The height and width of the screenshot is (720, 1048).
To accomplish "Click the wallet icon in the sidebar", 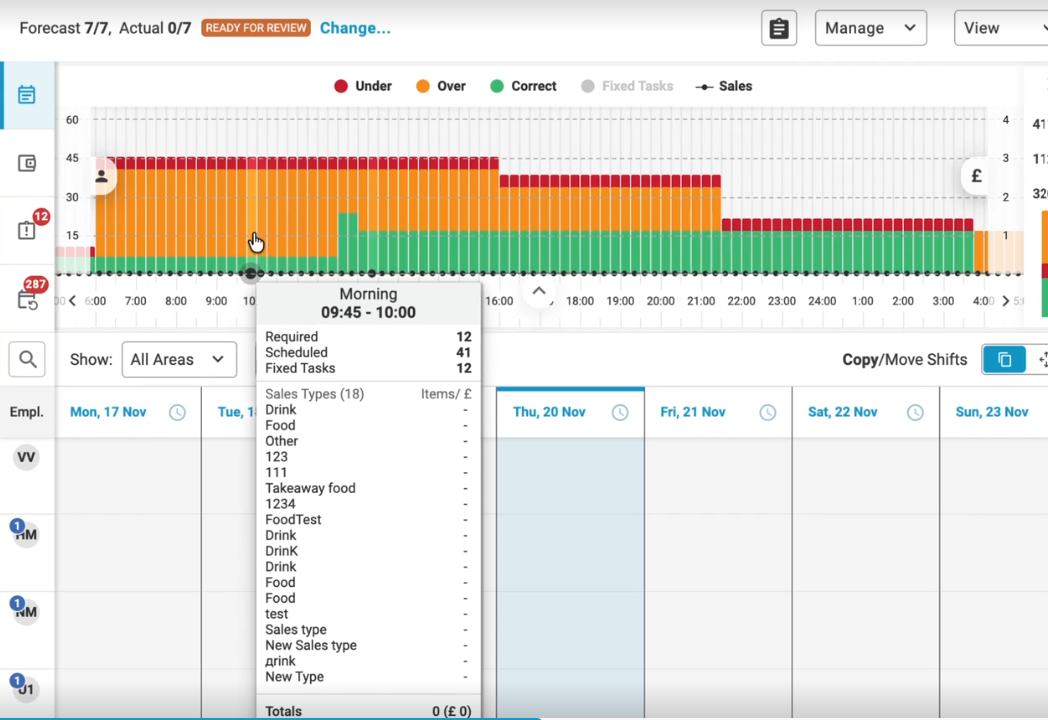I will click(x=27, y=163).
